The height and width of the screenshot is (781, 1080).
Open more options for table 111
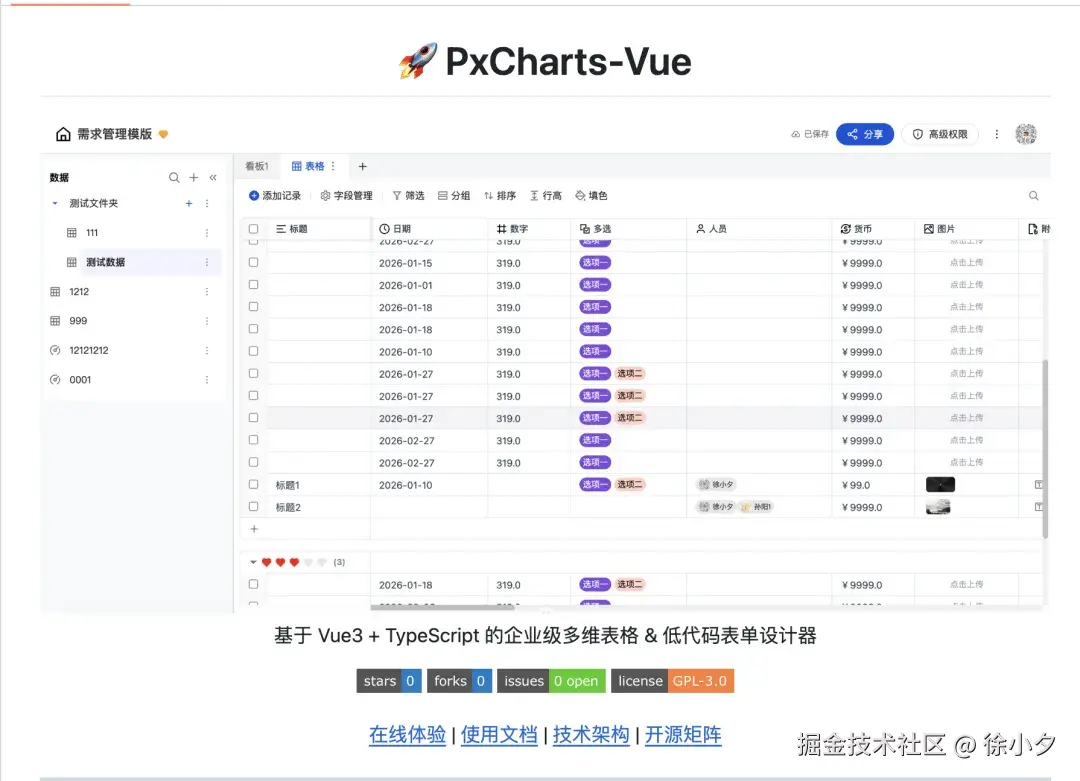tap(207, 233)
